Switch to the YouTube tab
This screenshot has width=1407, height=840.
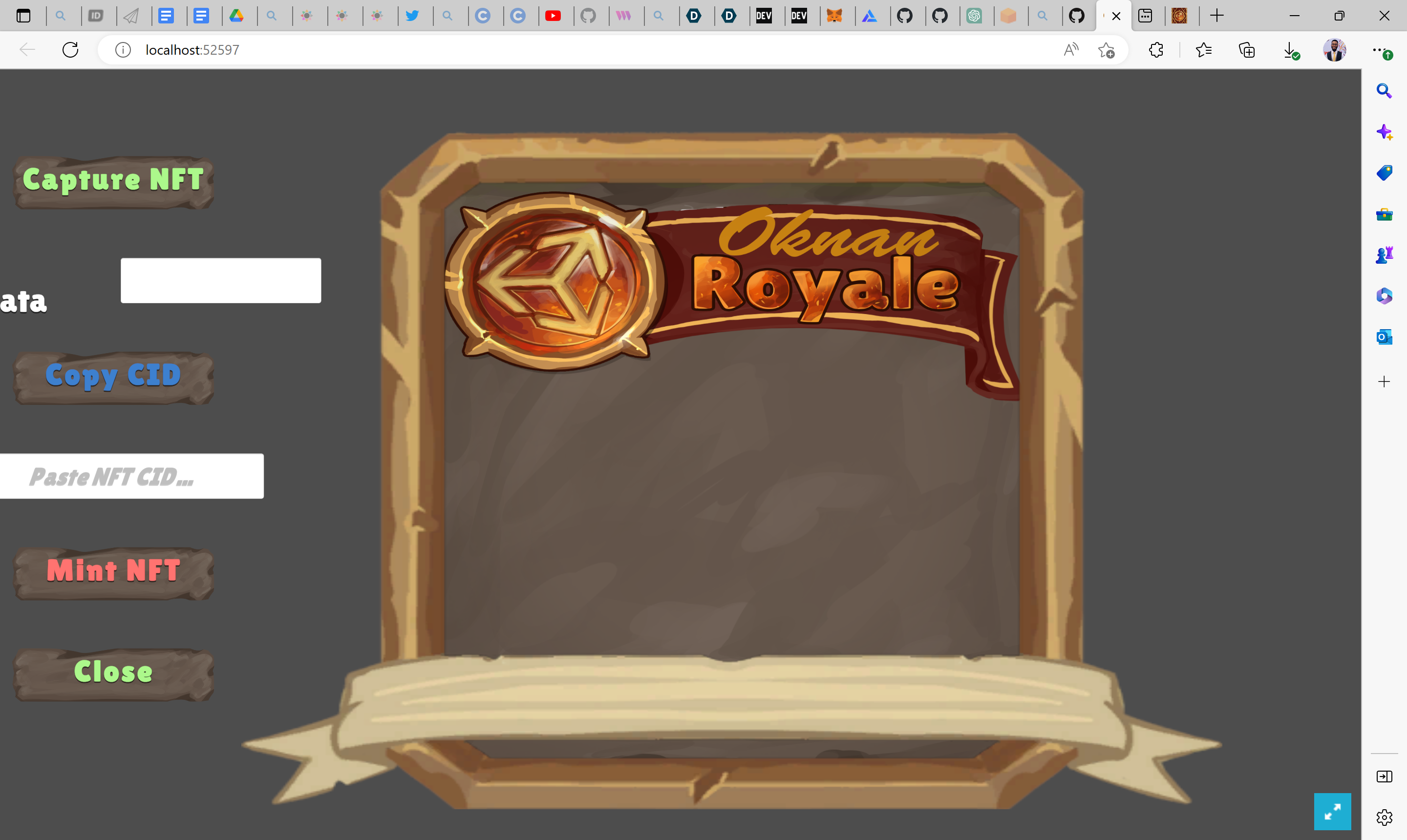click(x=553, y=16)
